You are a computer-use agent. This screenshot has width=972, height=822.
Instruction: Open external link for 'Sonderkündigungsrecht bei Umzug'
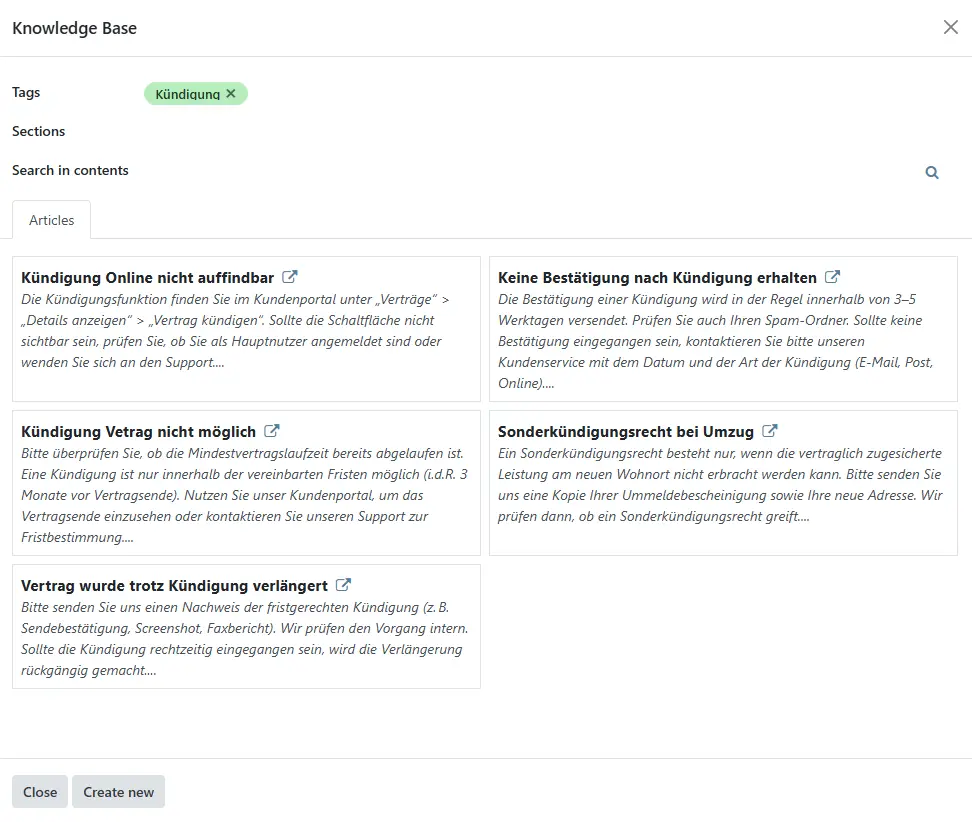[770, 430]
